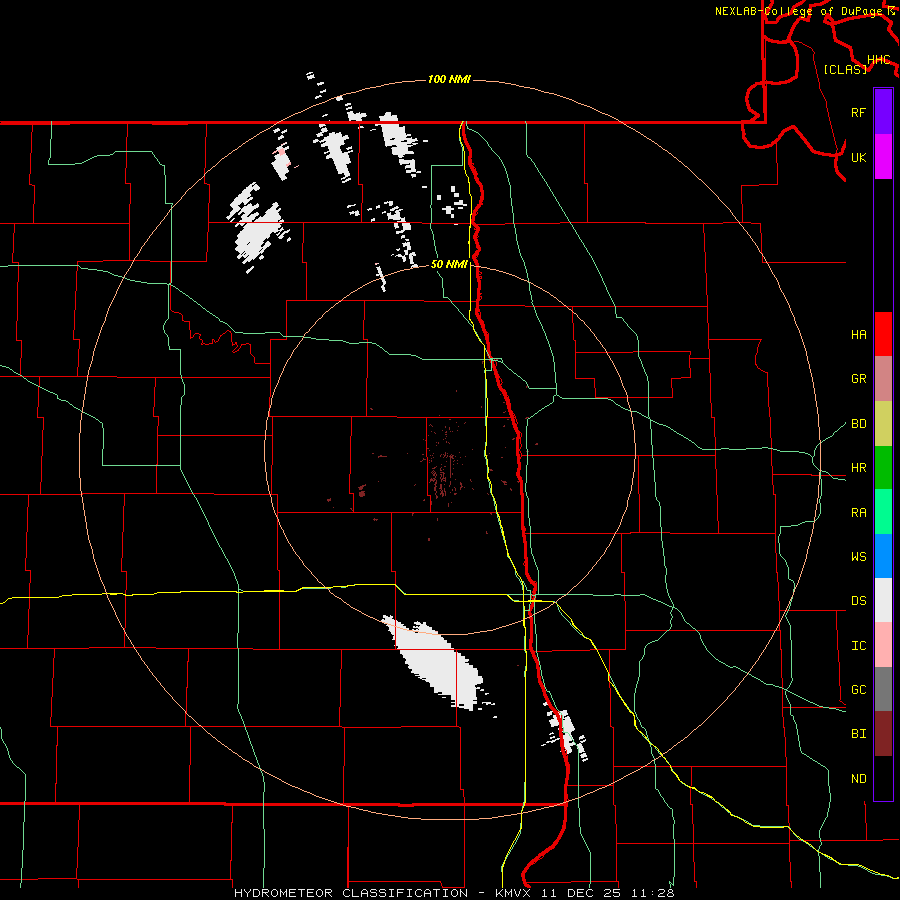Click the GR legend color swatch

[883, 379]
